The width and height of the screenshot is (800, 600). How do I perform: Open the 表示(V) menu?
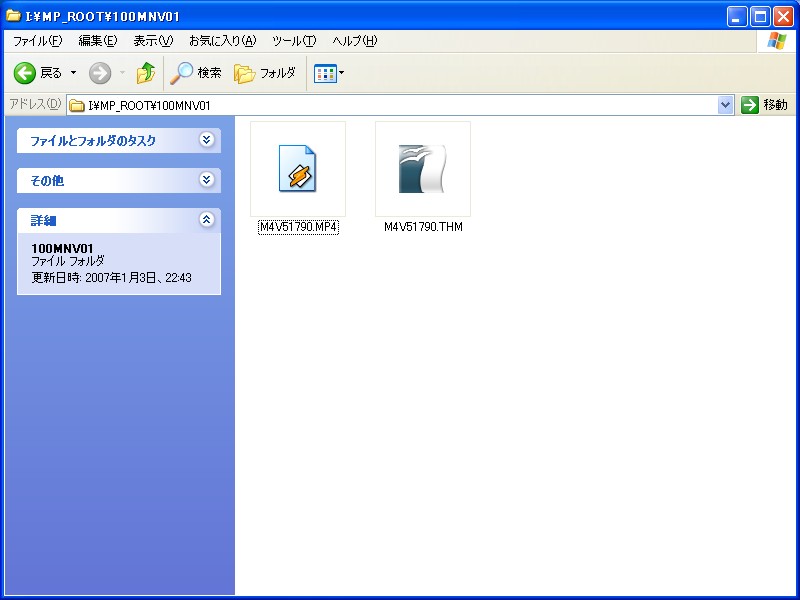click(x=153, y=41)
